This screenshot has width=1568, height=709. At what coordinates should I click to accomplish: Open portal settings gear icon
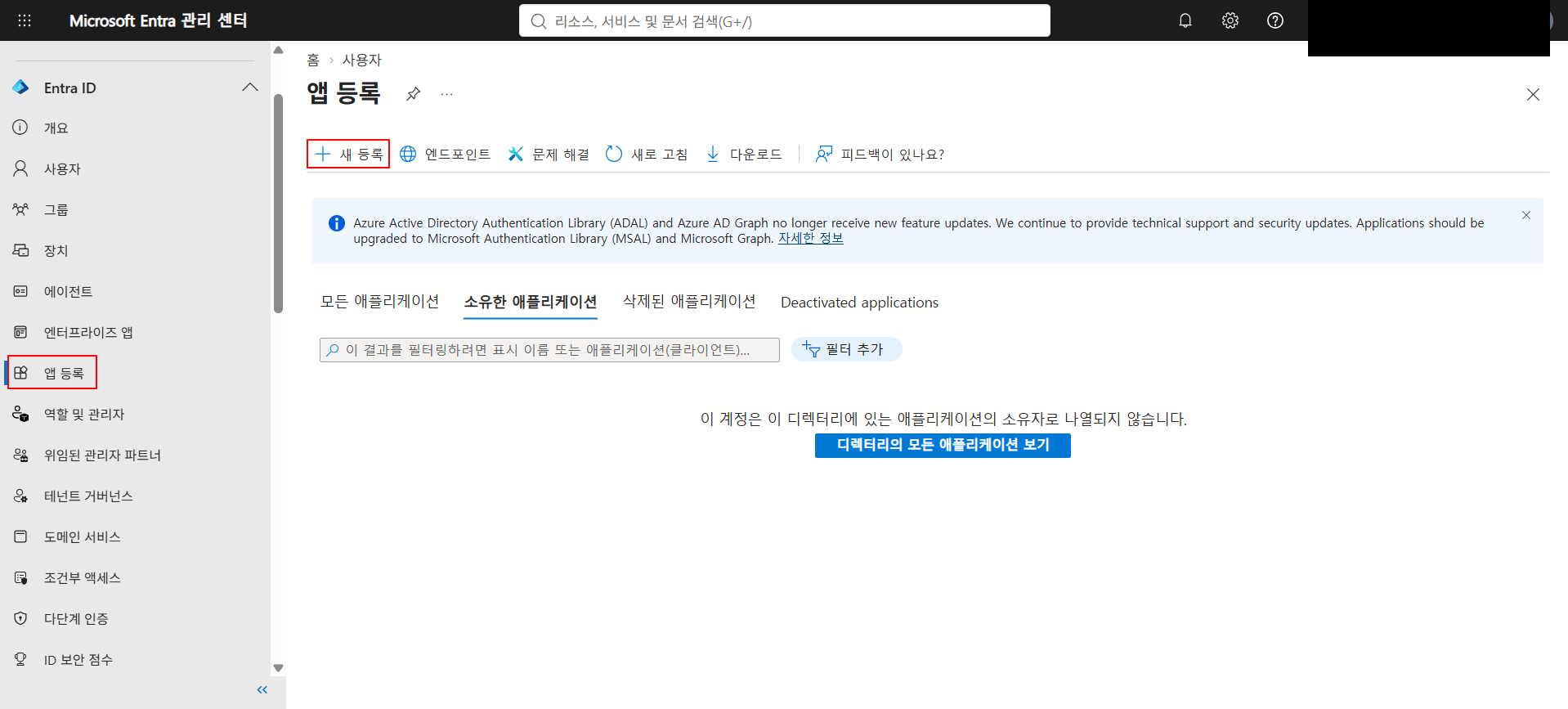click(x=1230, y=20)
